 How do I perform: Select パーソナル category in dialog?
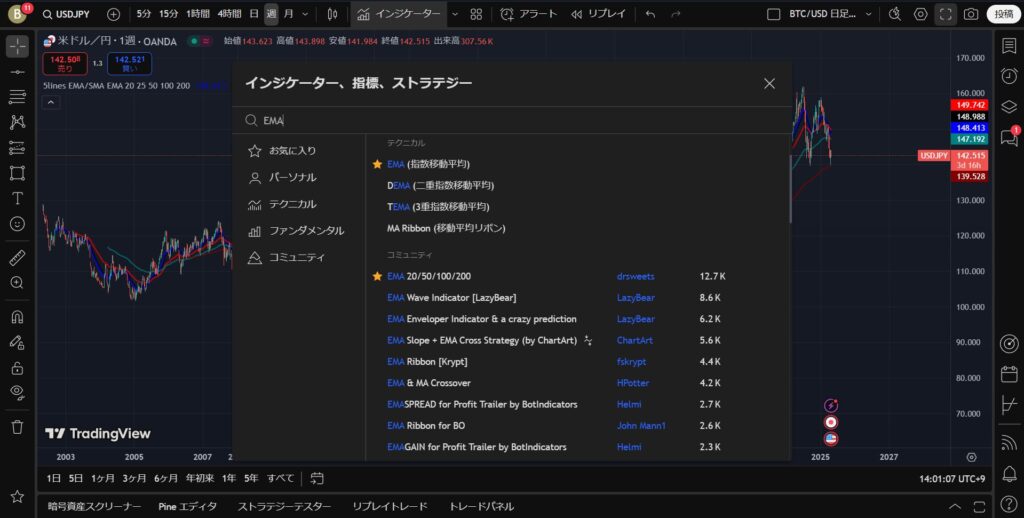click(282, 178)
